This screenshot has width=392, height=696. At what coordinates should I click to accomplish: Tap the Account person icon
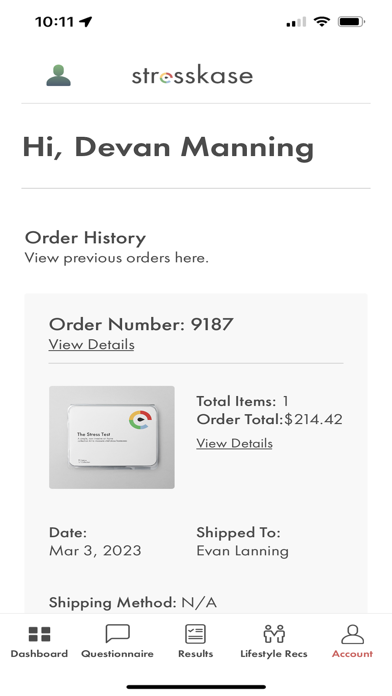coord(352,634)
